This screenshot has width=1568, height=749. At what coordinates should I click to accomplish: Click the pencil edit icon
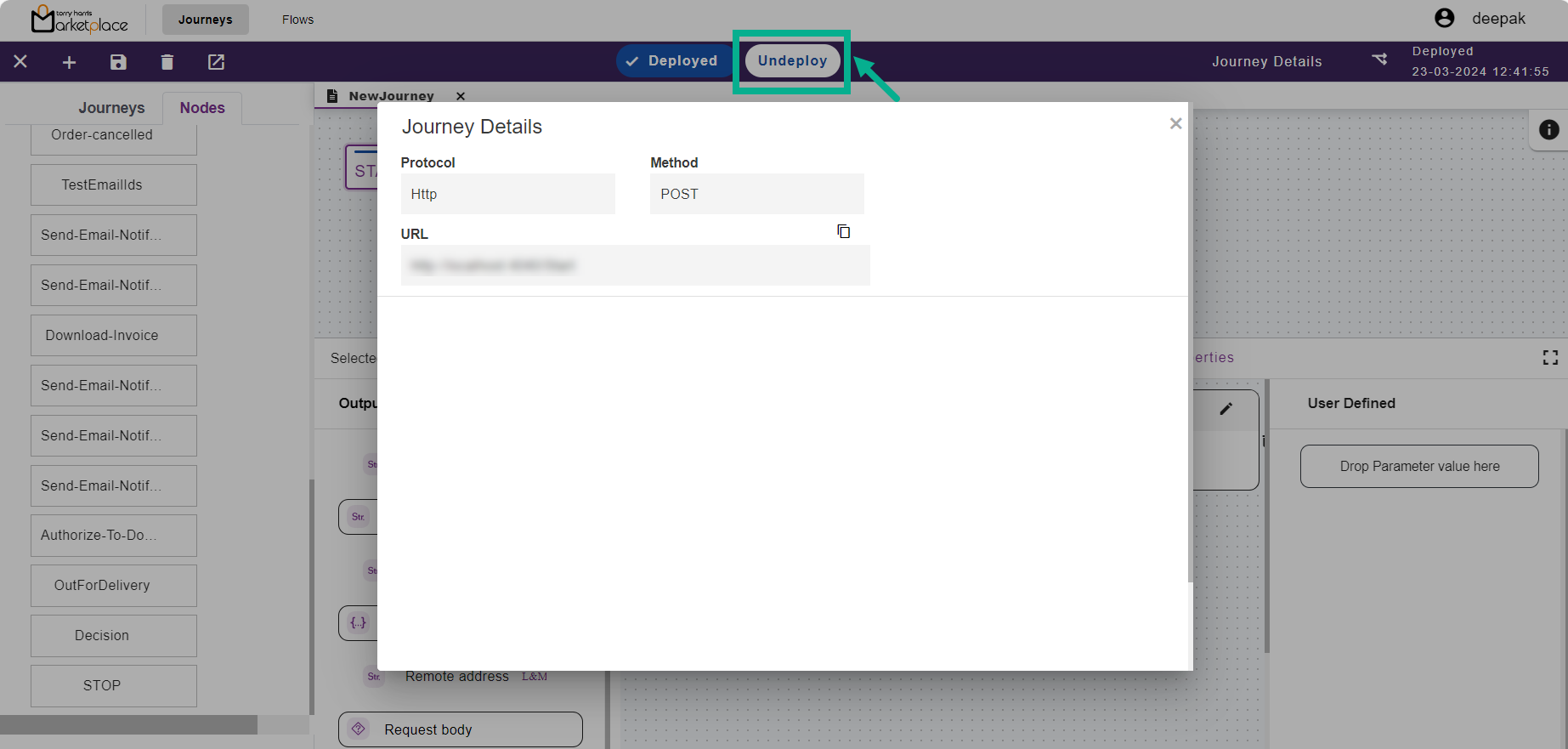1226,409
